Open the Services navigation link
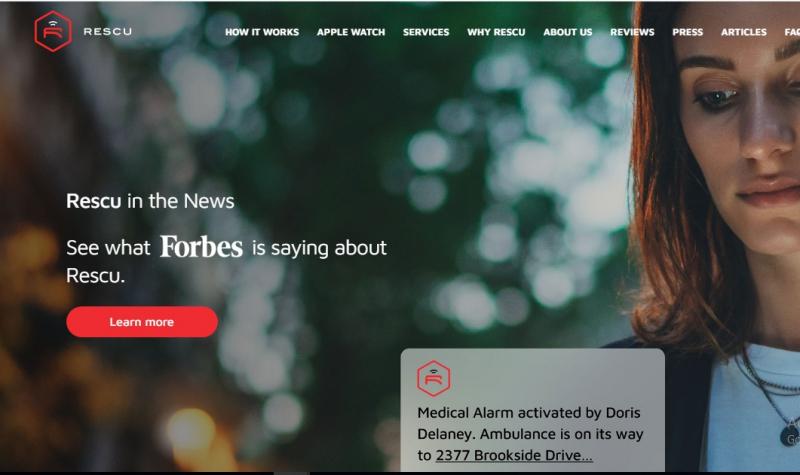 coord(426,32)
